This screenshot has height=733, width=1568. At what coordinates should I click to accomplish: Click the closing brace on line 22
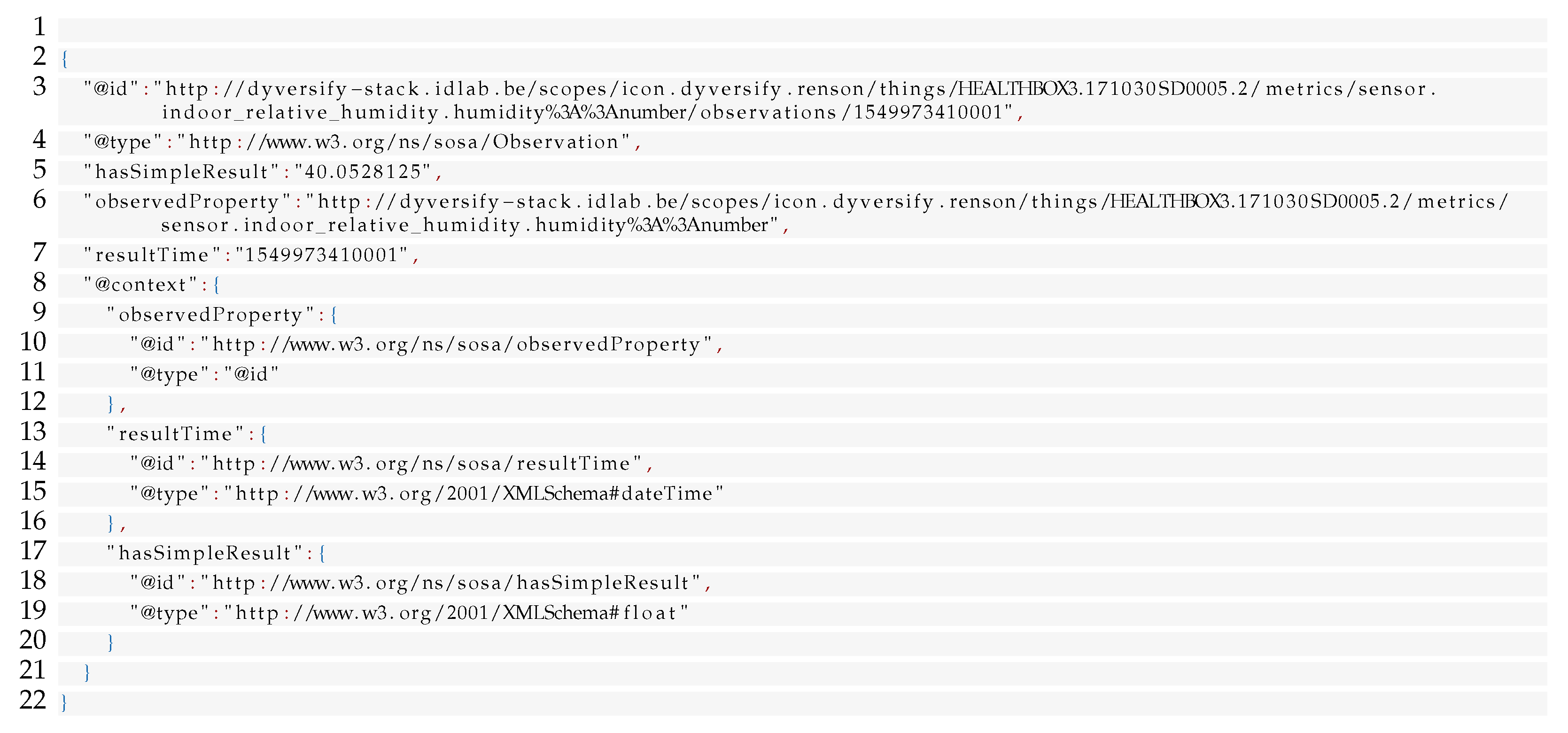click(x=64, y=702)
